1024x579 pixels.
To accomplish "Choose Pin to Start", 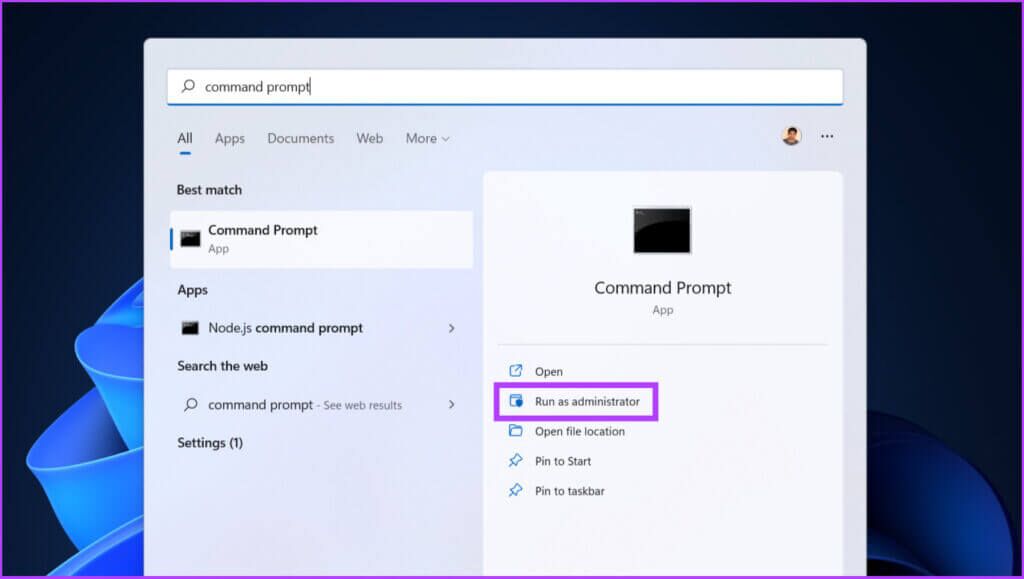I will pyautogui.click(x=563, y=461).
